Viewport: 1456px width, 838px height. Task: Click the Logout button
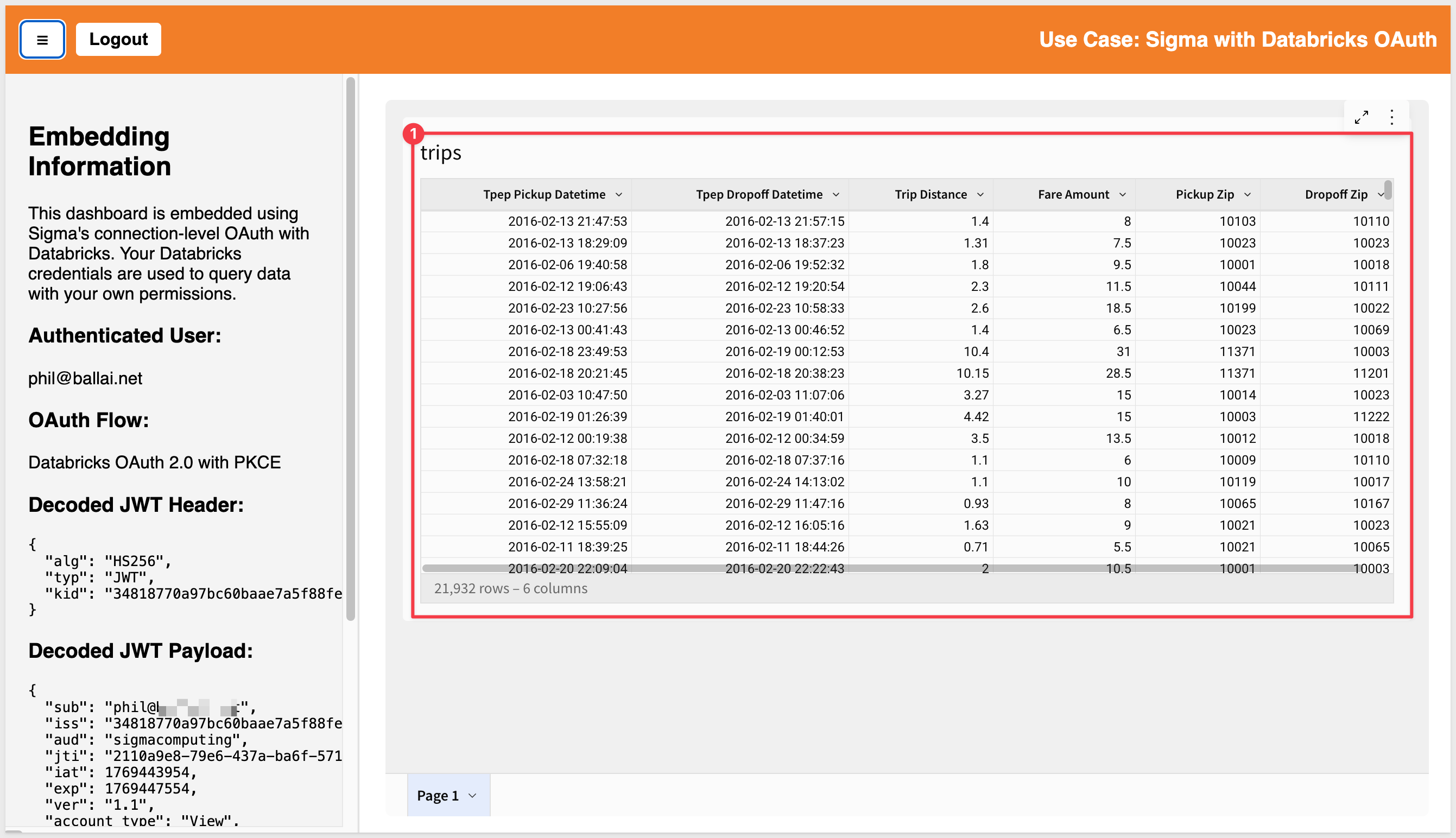[118, 39]
